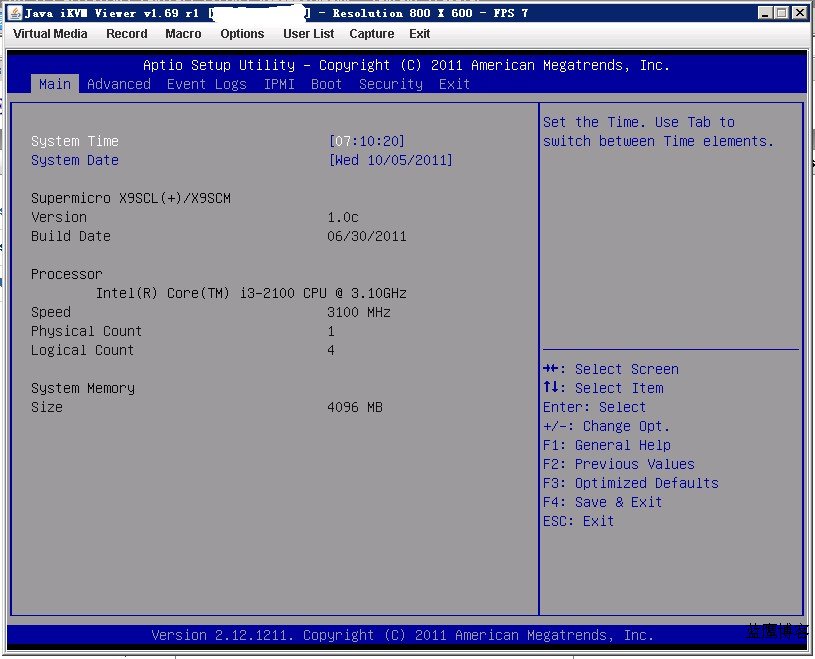This screenshot has width=815, height=659.
Task: Open the Record menu
Action: (x=127, y=34)
